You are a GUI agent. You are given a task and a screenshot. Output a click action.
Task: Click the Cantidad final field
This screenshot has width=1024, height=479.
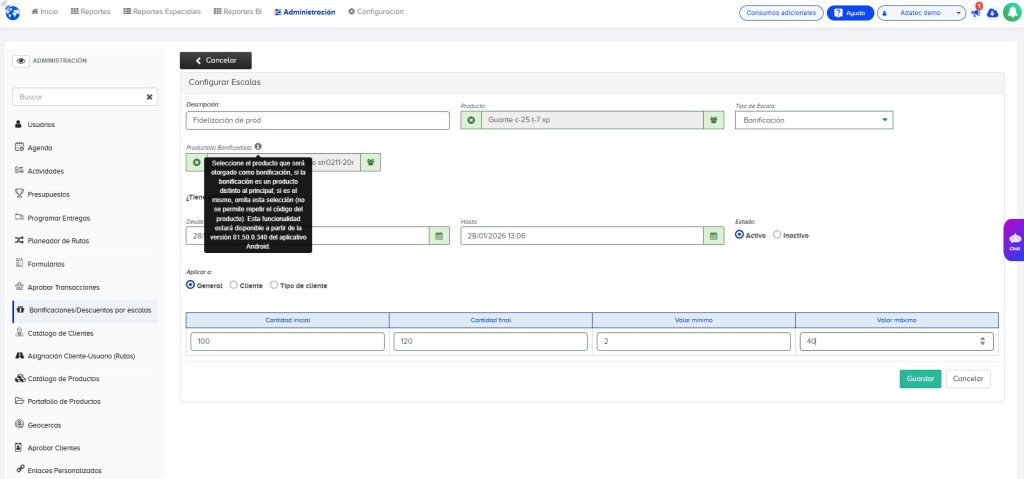click(490, 341)
